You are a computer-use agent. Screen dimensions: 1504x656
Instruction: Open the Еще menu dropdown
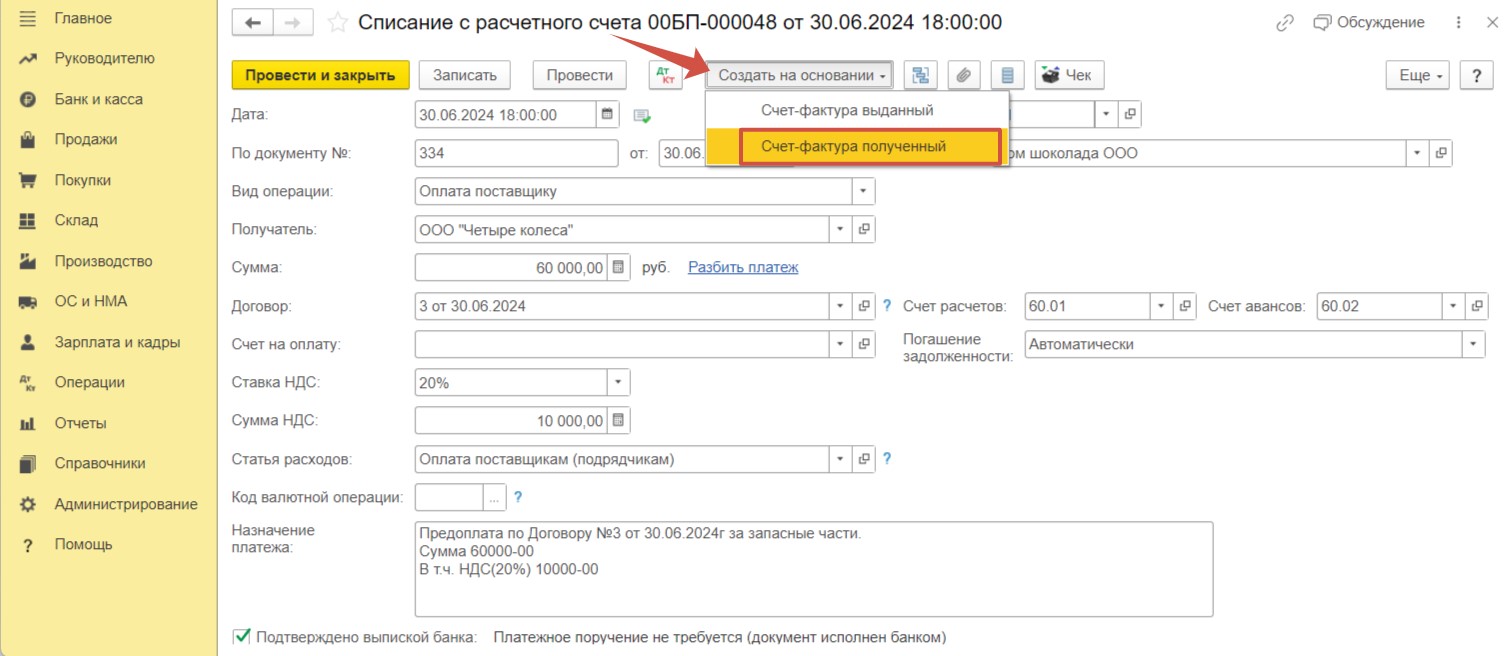[1417, 75]
